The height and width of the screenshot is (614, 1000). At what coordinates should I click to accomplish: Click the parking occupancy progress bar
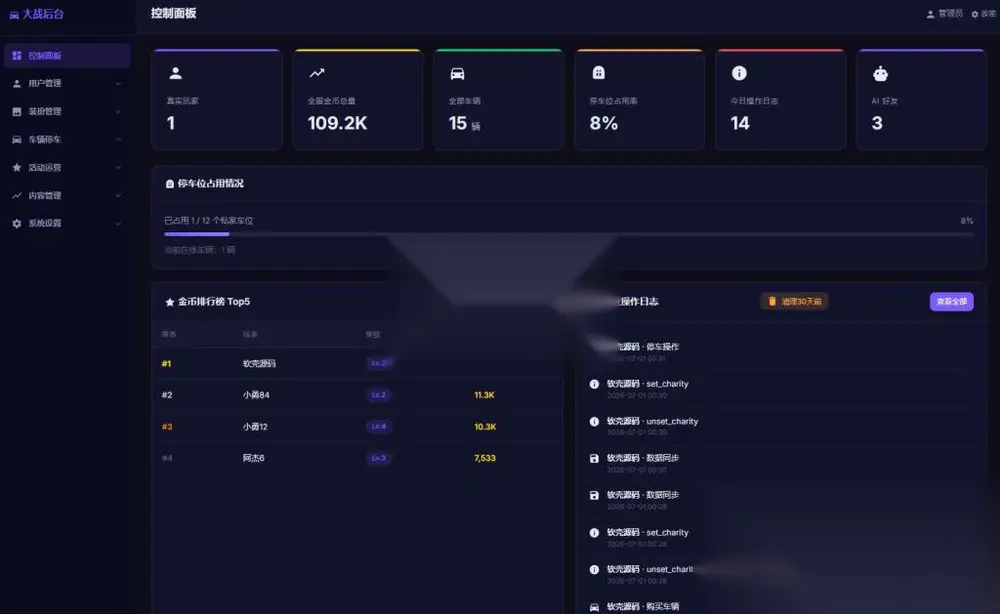click(x=569, y=234)
